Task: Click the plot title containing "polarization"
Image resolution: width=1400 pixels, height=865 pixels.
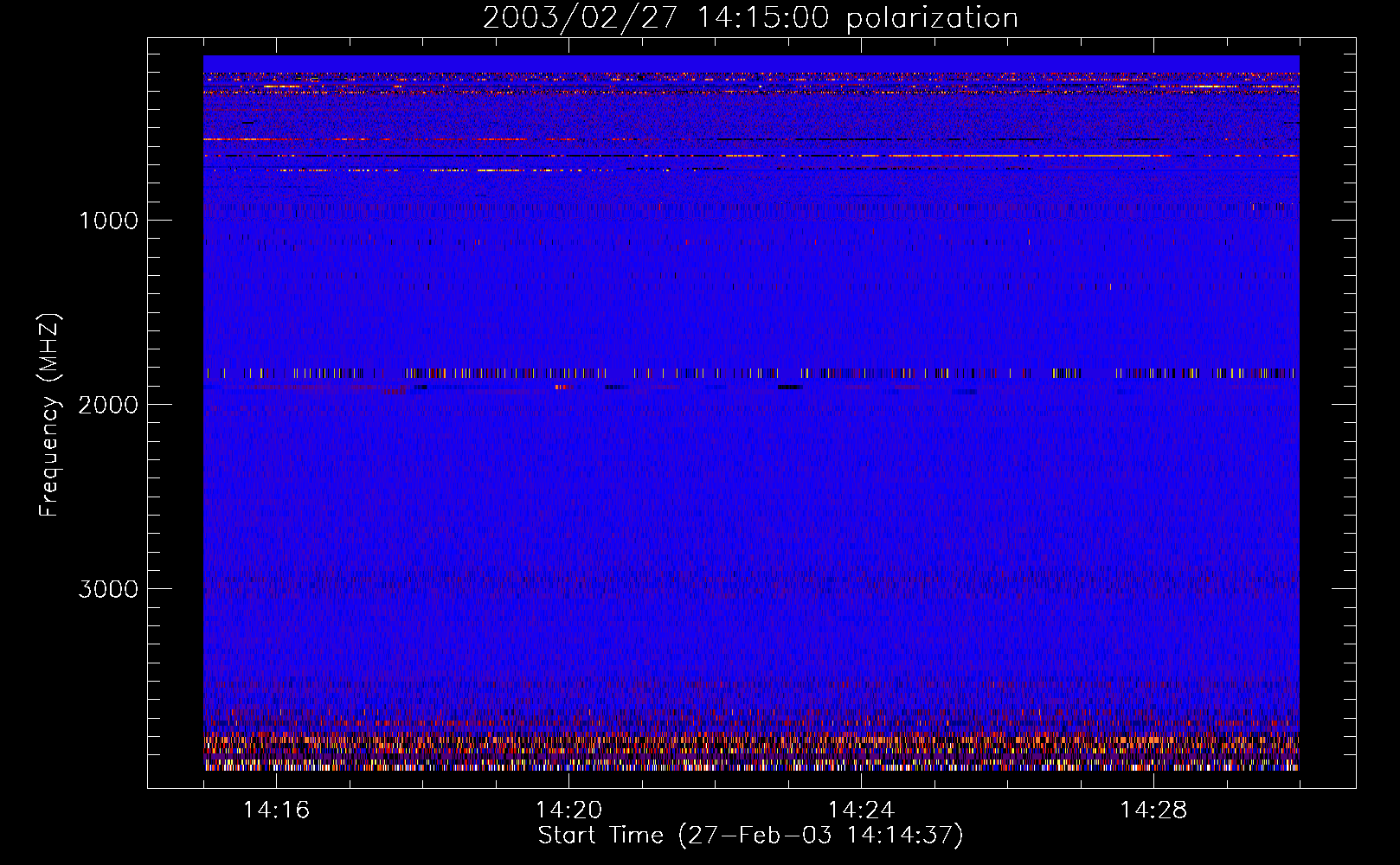Action: click(x=750, y=17)
